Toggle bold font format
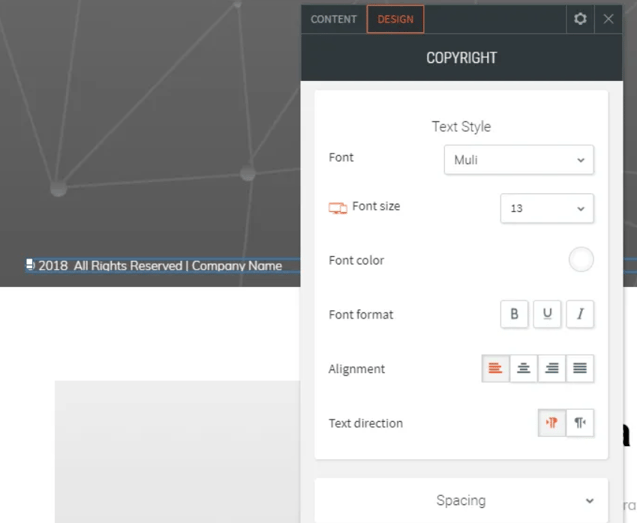This screenshot has width=637, height=523. pos(514,314)
